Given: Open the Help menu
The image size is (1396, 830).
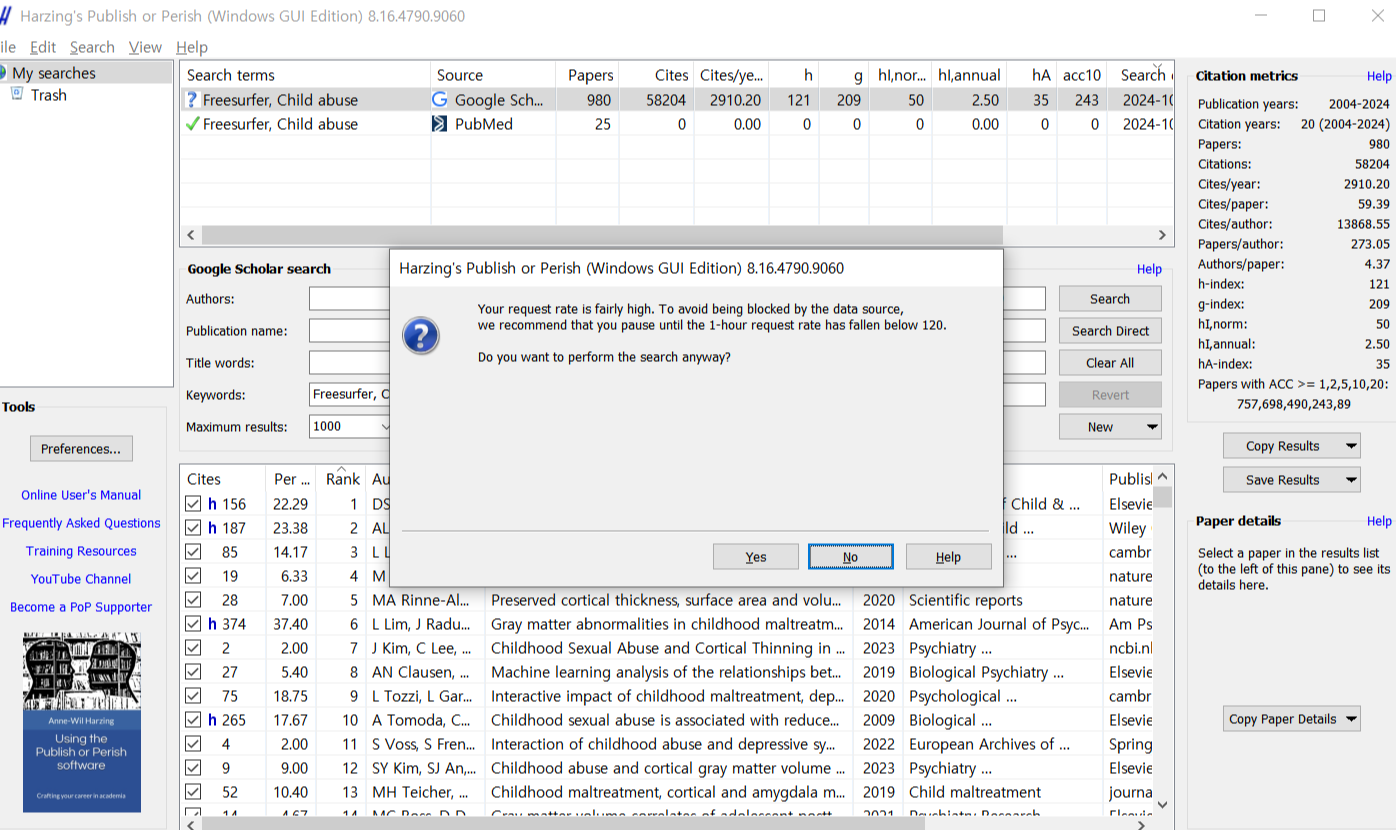Looking at the screenshot, I should coord(192,47).
